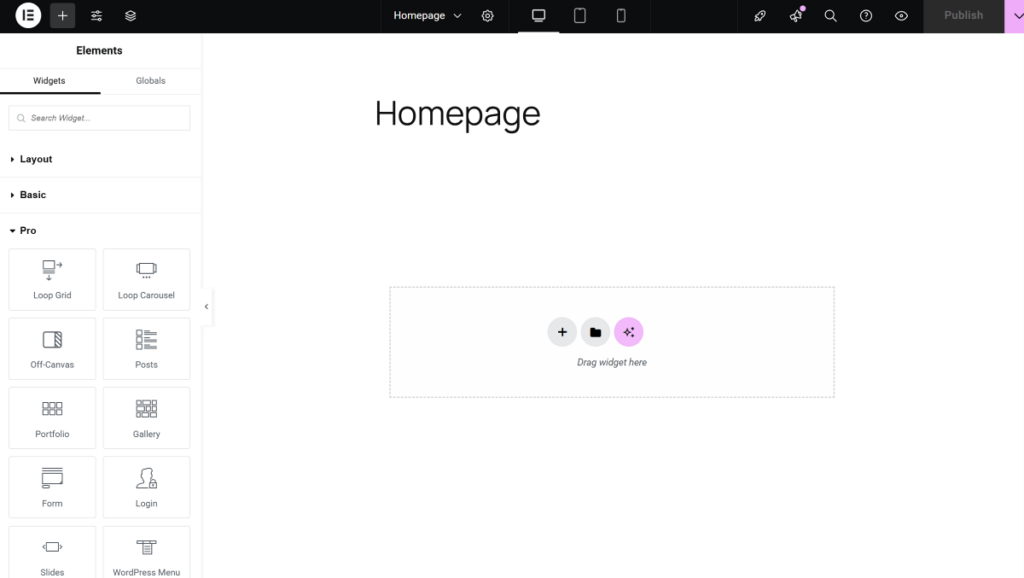Select the Gallery widget

pos(146,418)
